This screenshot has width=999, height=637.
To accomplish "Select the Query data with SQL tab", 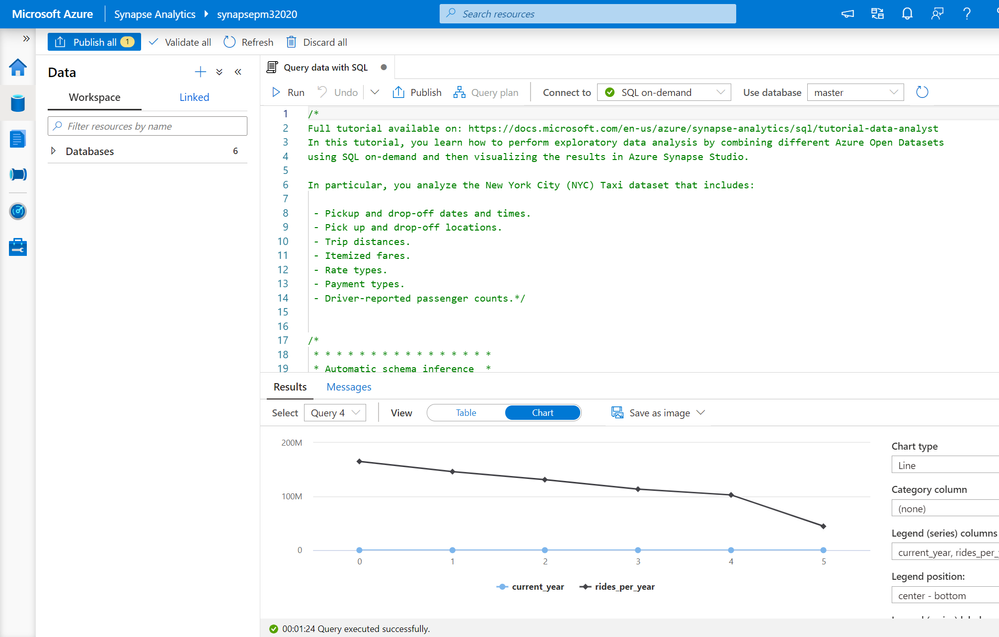I will click(x=326, y=67).
